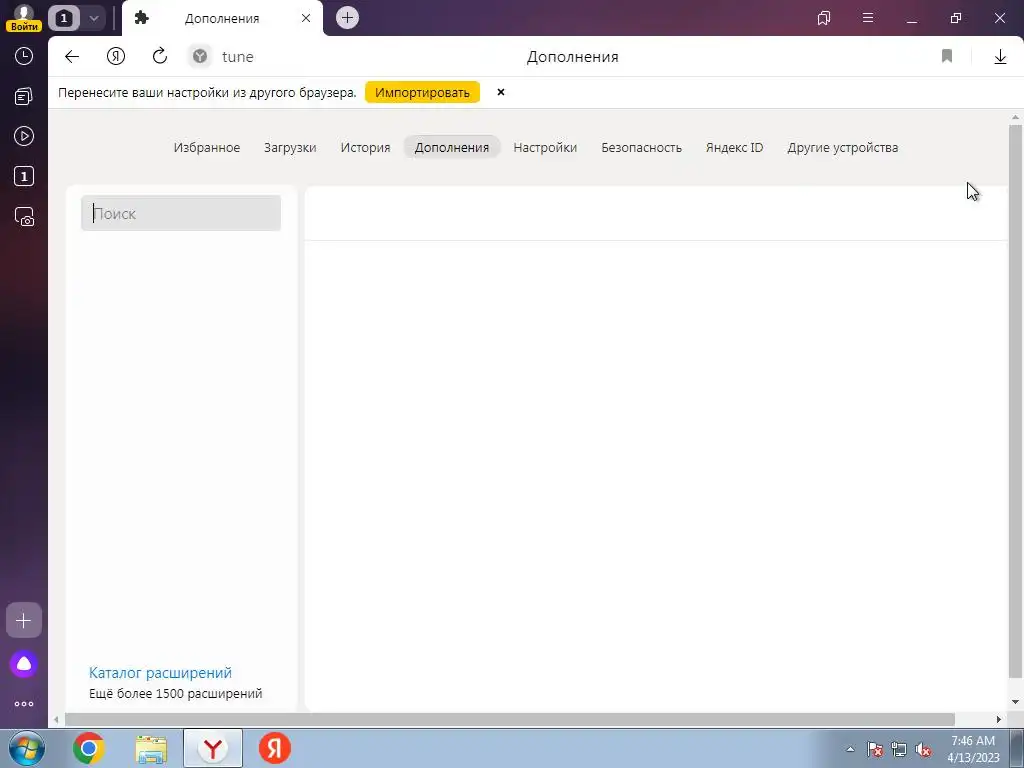Open Yandex home with the Я button
Screen dimensions: 1024x768
pos(116,57)
